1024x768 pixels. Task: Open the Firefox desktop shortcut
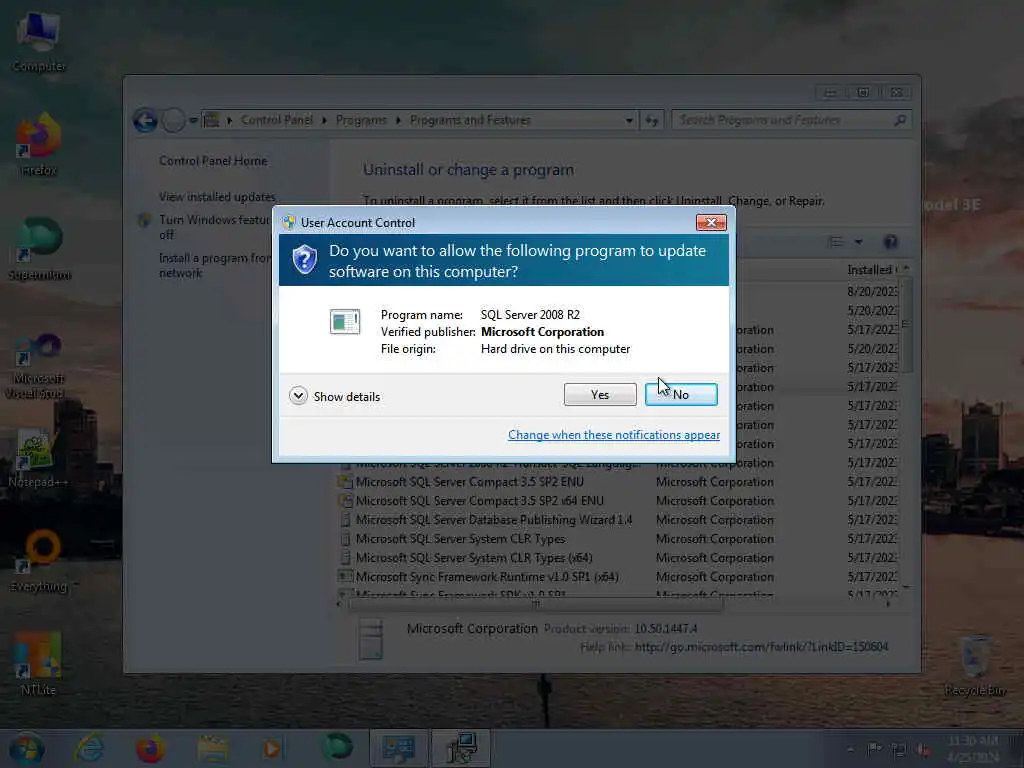(x=39, y=145)
